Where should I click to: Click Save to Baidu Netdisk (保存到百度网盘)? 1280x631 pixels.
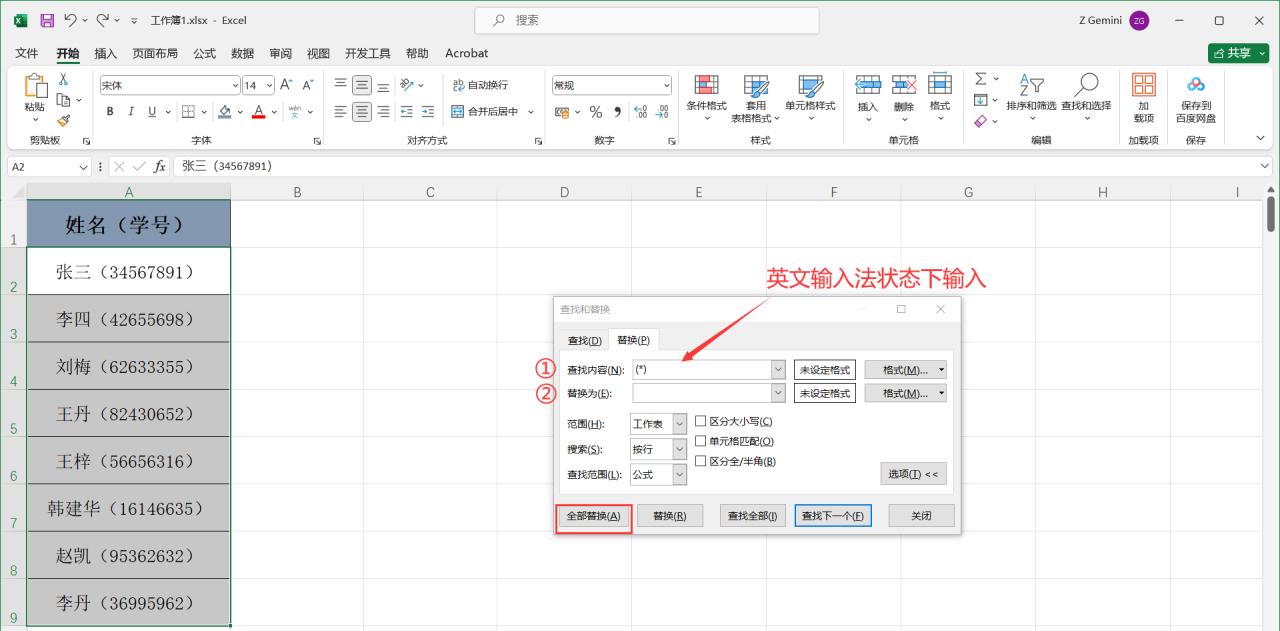tap(1196, 98)
